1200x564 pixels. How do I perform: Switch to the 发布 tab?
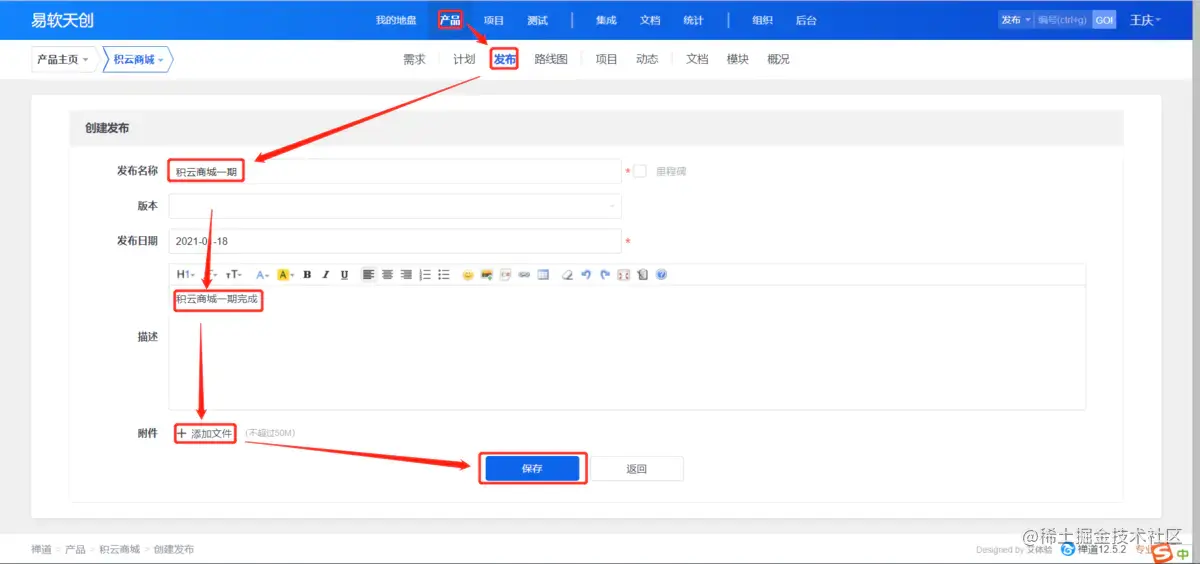[505, 59]
